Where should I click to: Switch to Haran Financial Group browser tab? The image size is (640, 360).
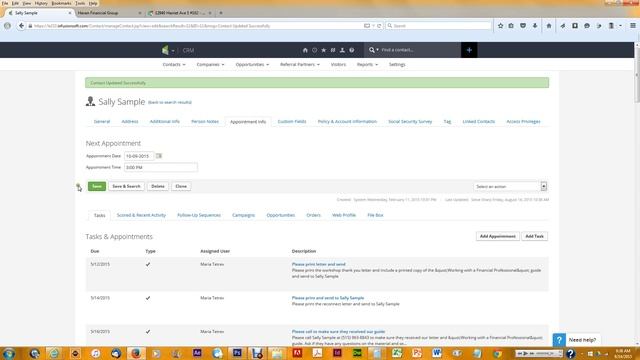click(x=109, y=13)
